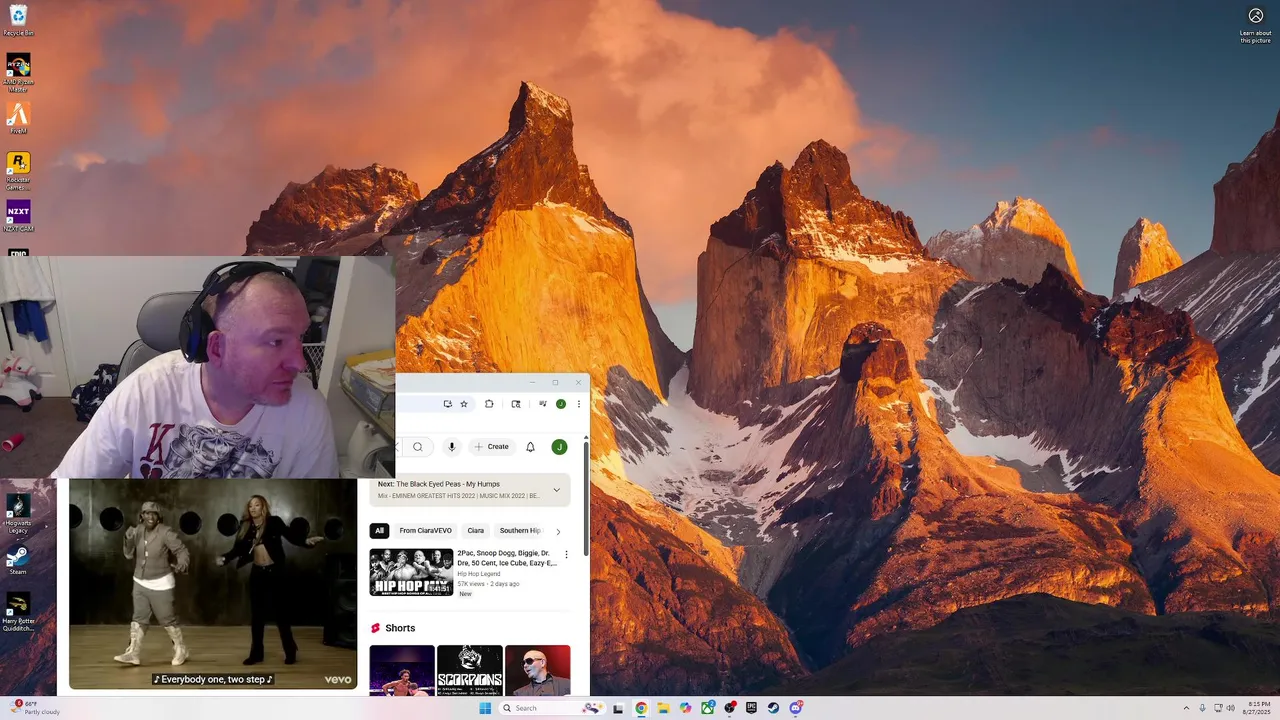
Task: Open options menu for Hip Hop Mix video
Action: (x=566, y=554)
